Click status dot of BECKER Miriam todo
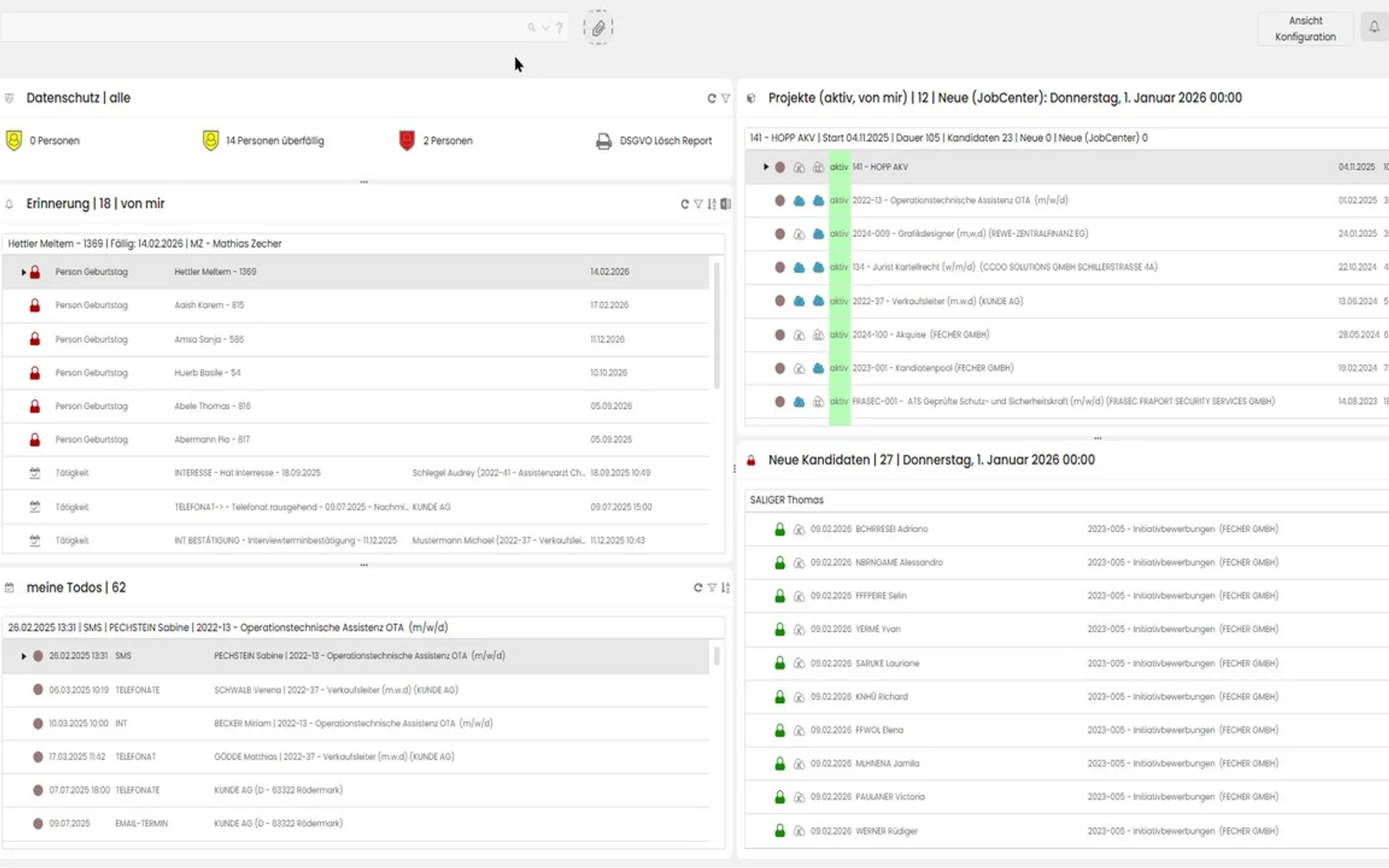The height and width of the screenshot is (868, 1389). pyautogui.click(x=37, y=723)
